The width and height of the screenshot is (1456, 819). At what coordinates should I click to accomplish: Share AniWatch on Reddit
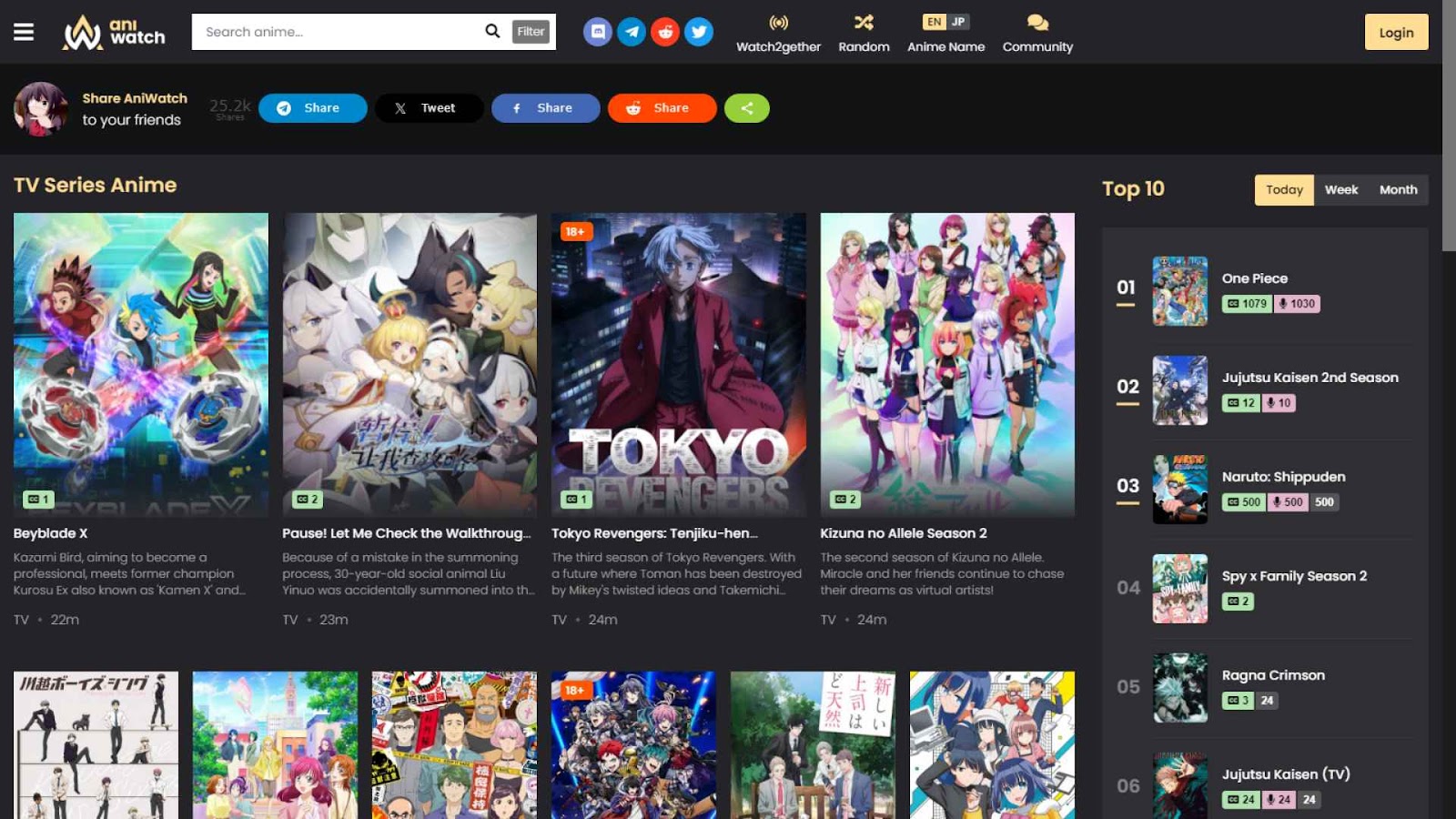coord(662,108)
